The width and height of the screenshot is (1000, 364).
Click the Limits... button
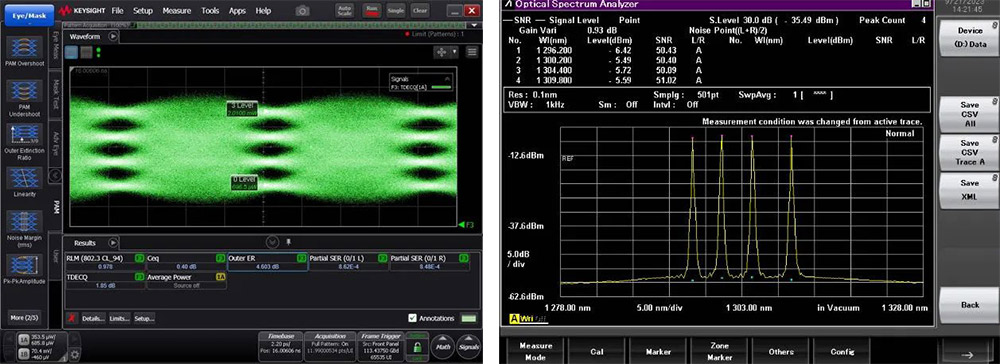pyautogui.click(x=120, y=318)
